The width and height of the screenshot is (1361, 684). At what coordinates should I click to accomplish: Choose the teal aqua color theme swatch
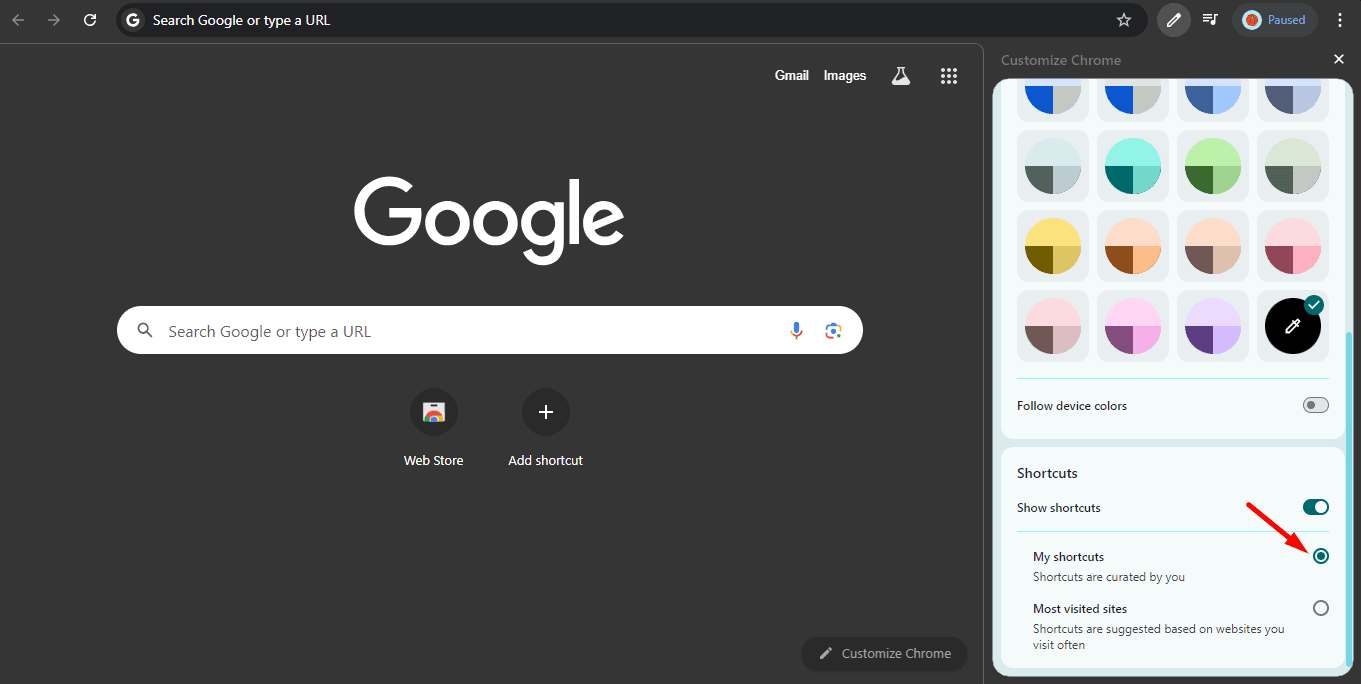point(1133,166)
